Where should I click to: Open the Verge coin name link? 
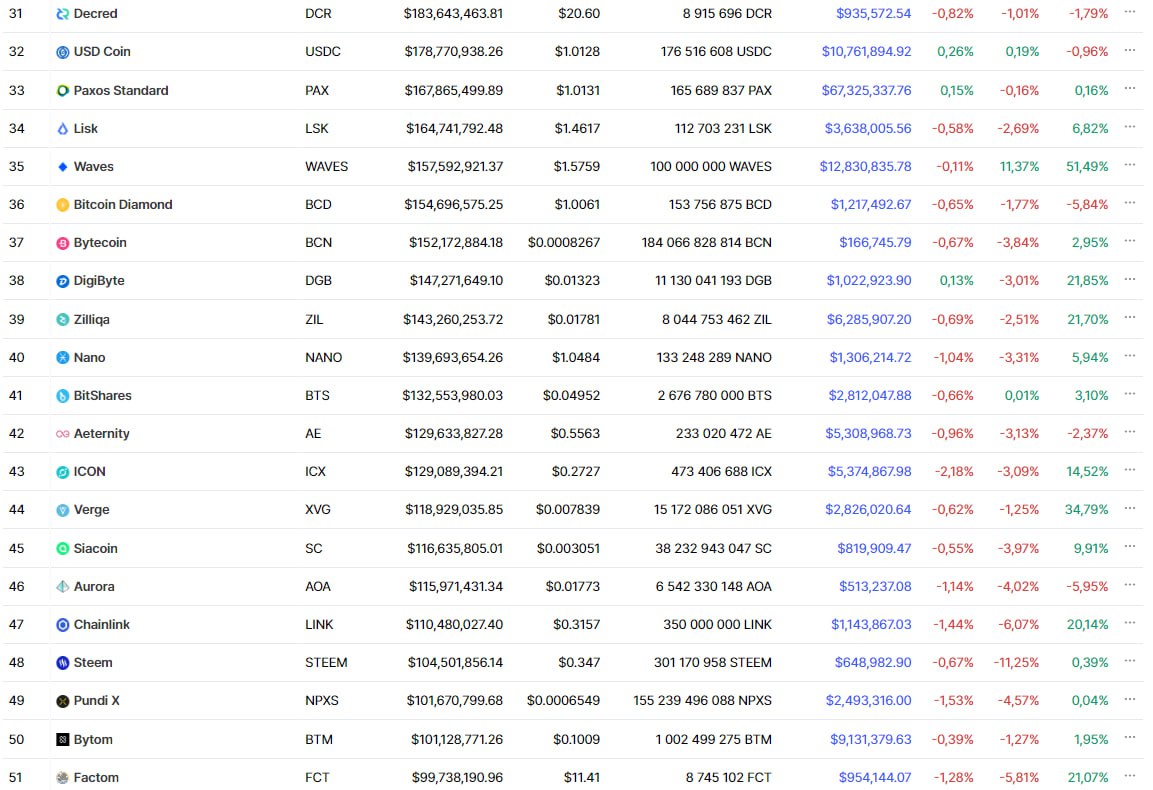(91, 509)
